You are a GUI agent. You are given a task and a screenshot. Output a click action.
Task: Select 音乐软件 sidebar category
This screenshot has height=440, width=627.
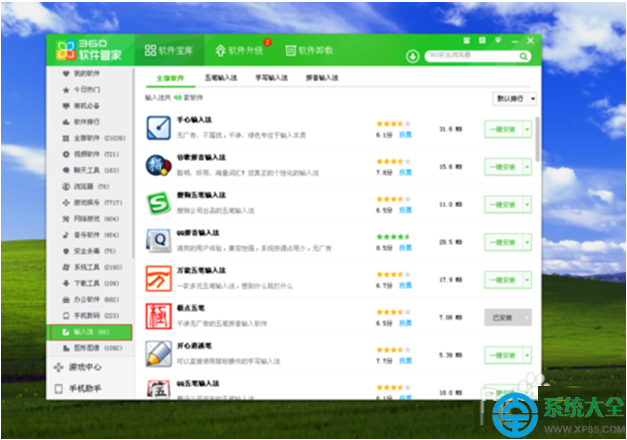[91, 235]
